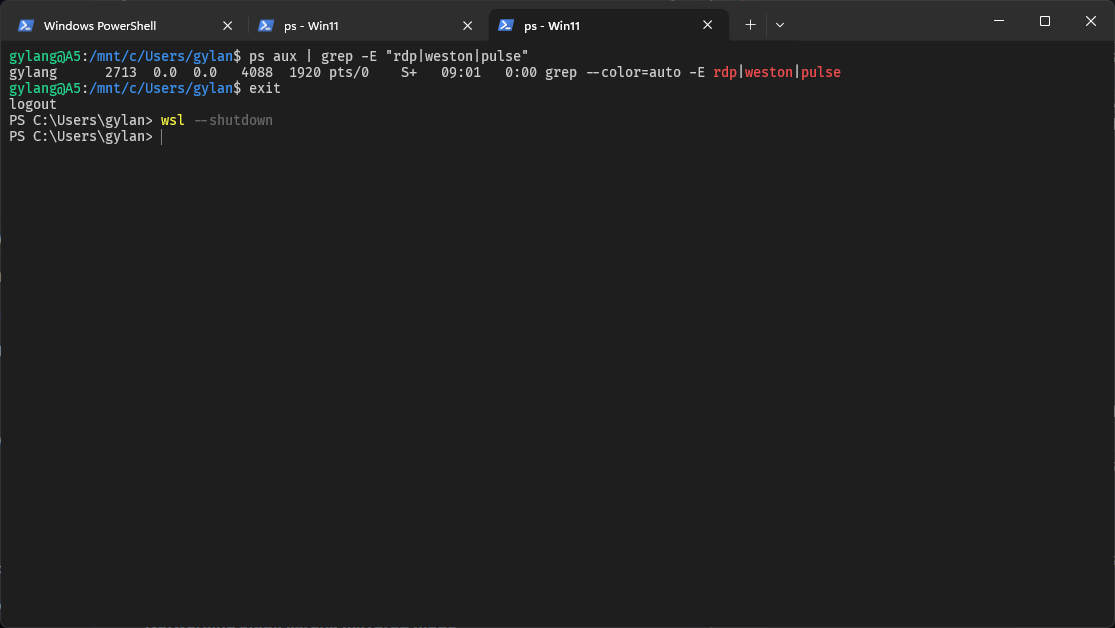Click the yellow wsl command text
This screenshot has height=628, width=1115.
[x=172, y=121]
